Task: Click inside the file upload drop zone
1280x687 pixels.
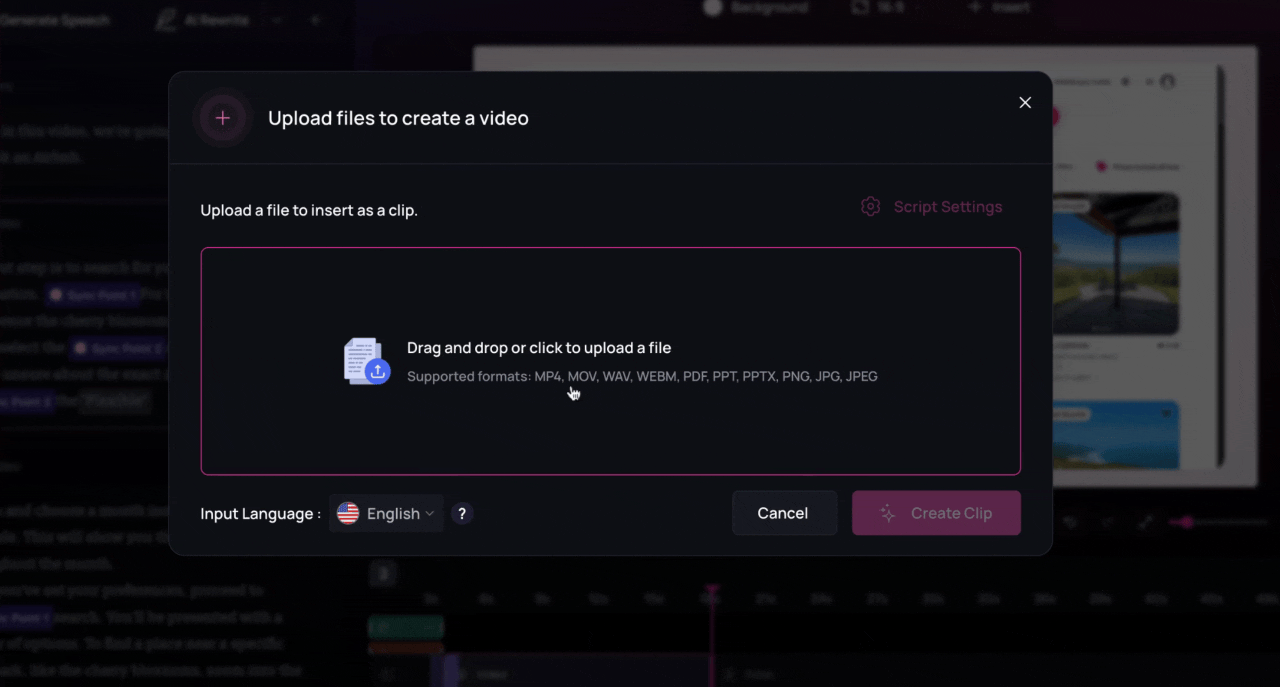Action: 610,361
